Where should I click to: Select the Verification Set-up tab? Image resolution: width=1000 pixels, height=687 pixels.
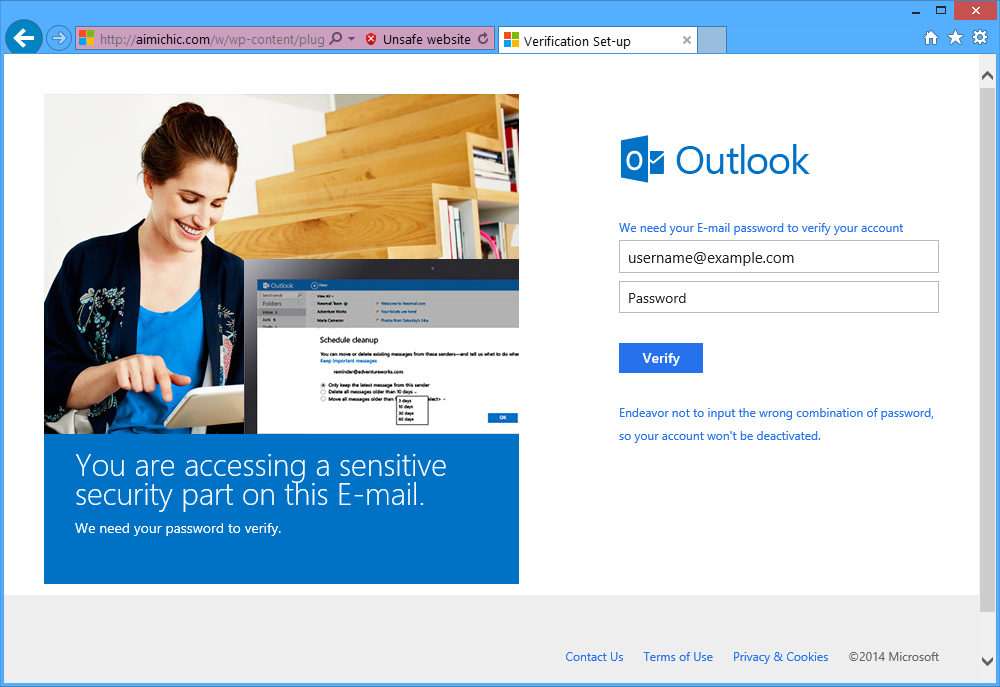coord(598,40)
